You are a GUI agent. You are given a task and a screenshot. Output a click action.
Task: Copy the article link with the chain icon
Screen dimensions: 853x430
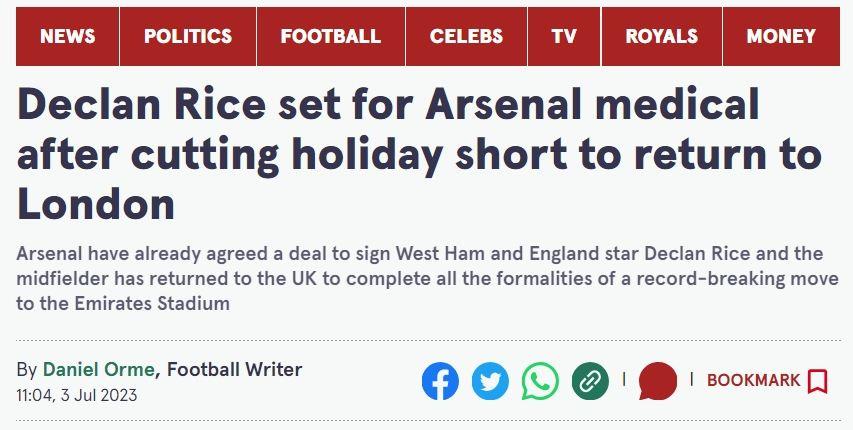coord(590,381)
